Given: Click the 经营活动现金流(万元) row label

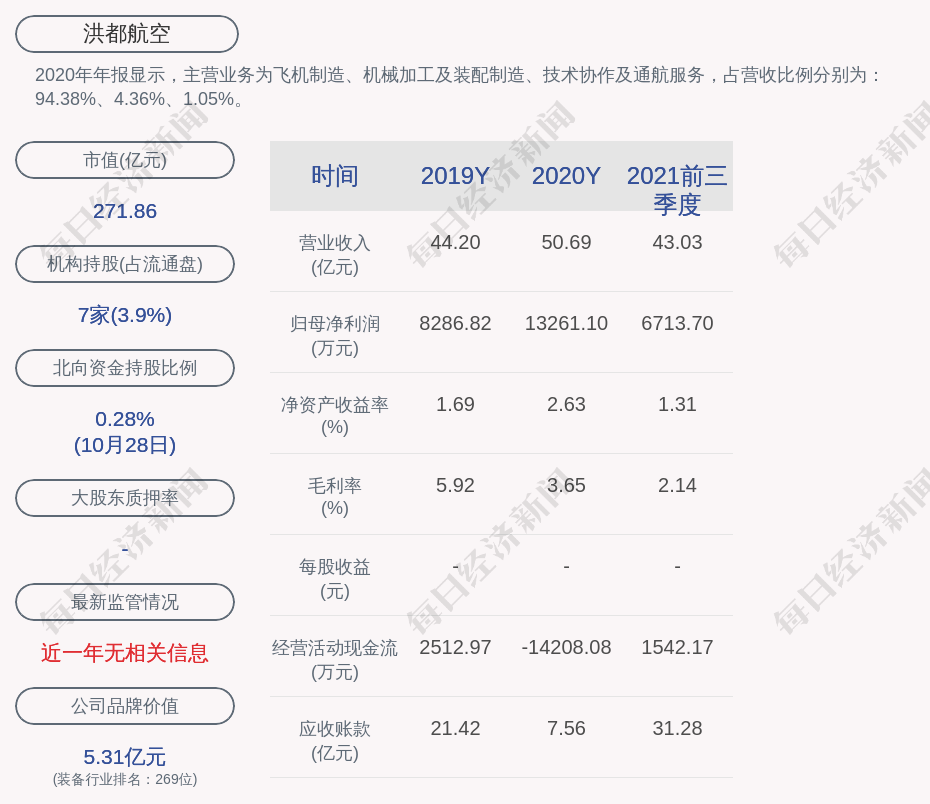Looking at the screenshot, I should (335, 660).
